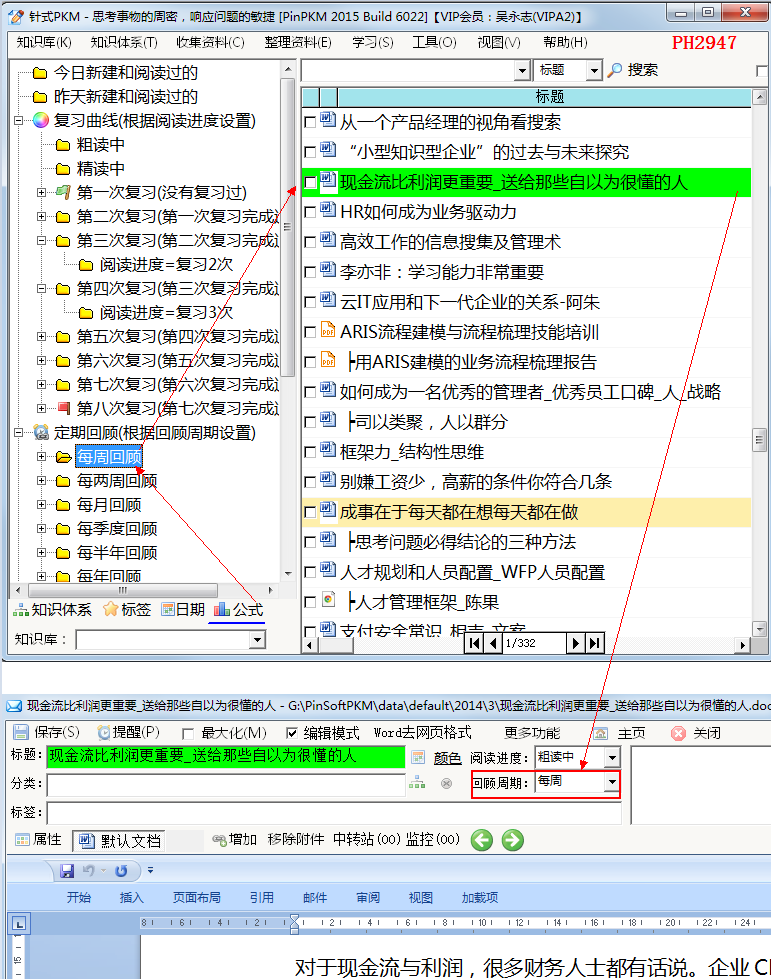The image size is (771, 979).
Task: Click the gray clear category icon
Action: coord(446,783)
